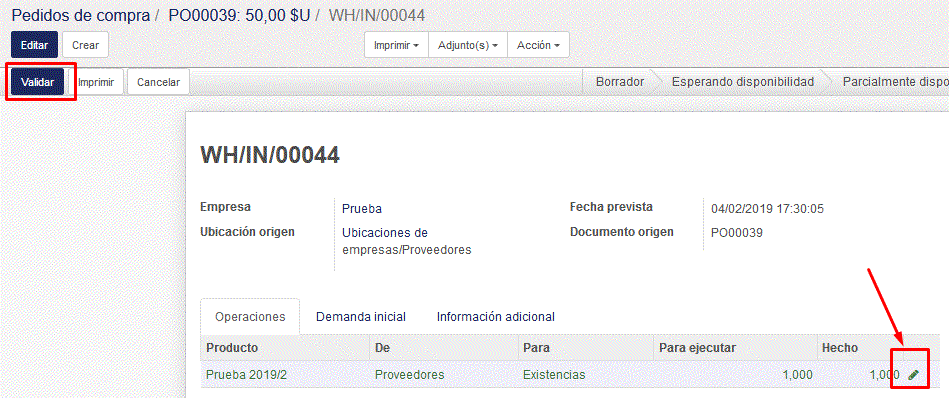Viewport: 949px width, 398px height.
Task: Select Esperando disponibilidad status stage
Action: tap(743, 82)
